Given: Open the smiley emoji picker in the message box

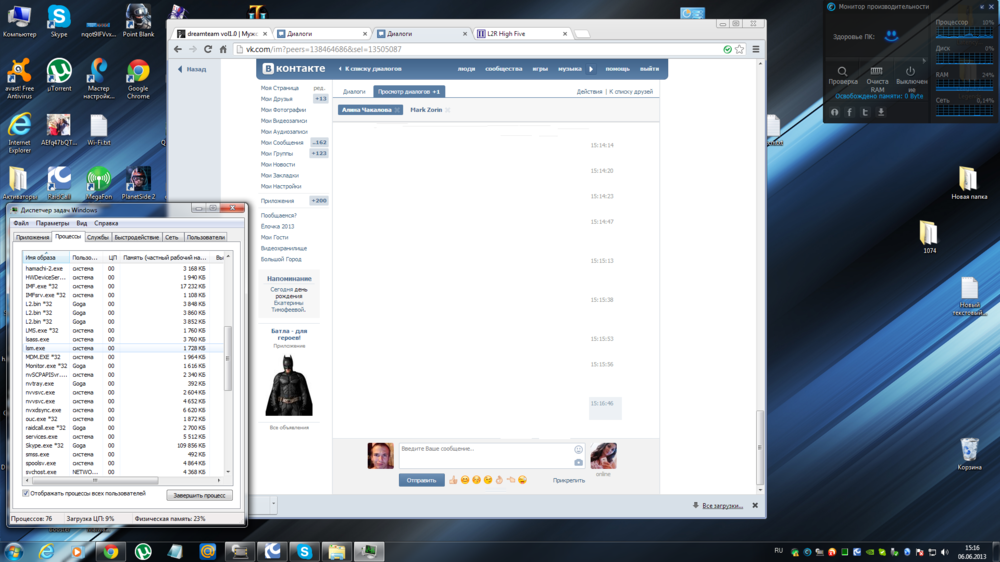Looking at the screenshot, I should (578, 450).
